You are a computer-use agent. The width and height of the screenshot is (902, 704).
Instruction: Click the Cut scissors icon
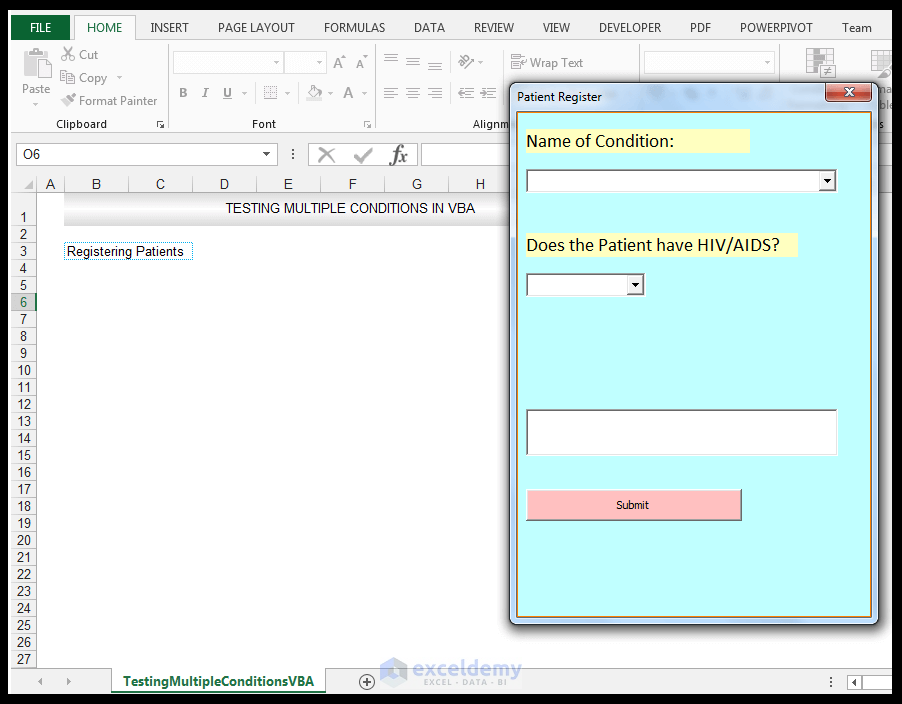pyautogui.click(x=68, y=55)
